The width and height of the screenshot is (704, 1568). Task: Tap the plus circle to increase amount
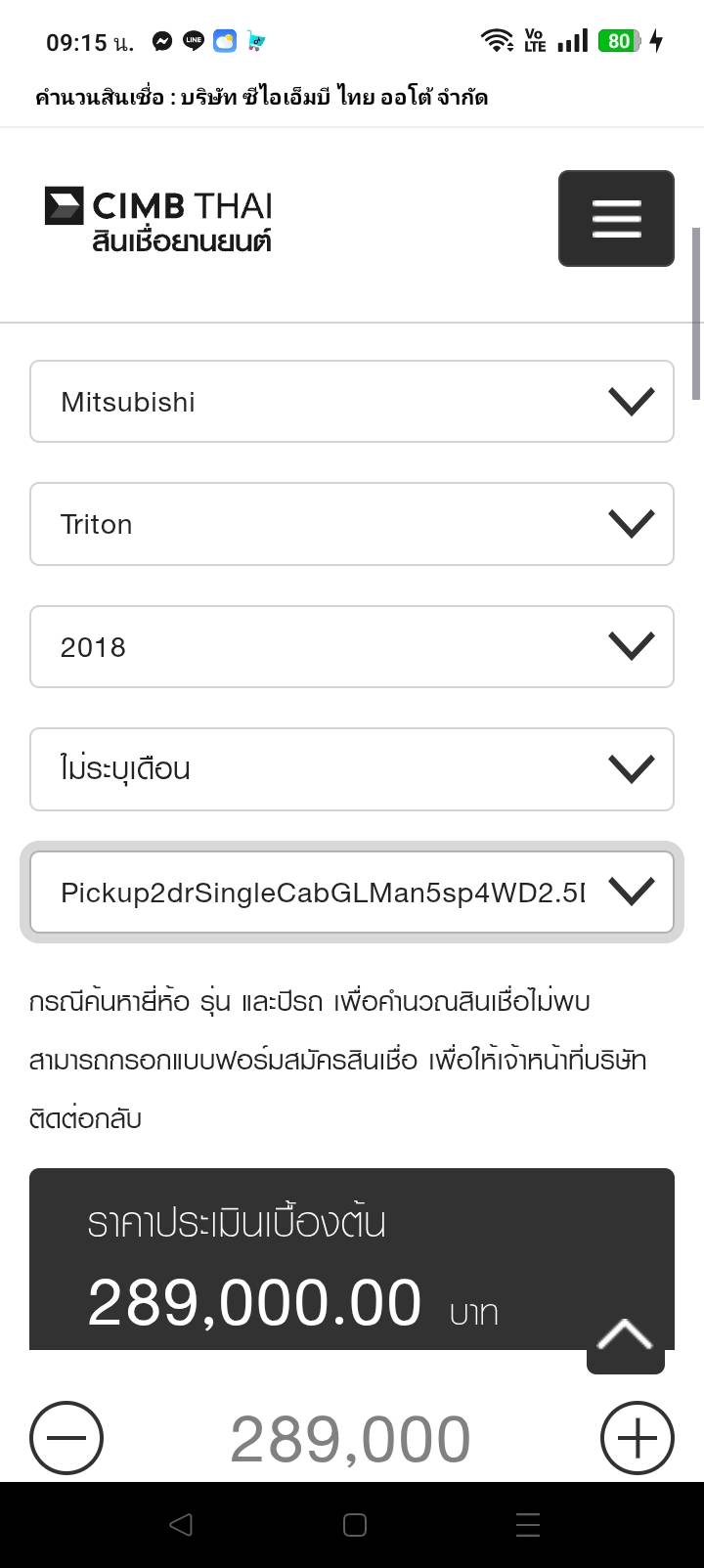(x=637, y=1438)
